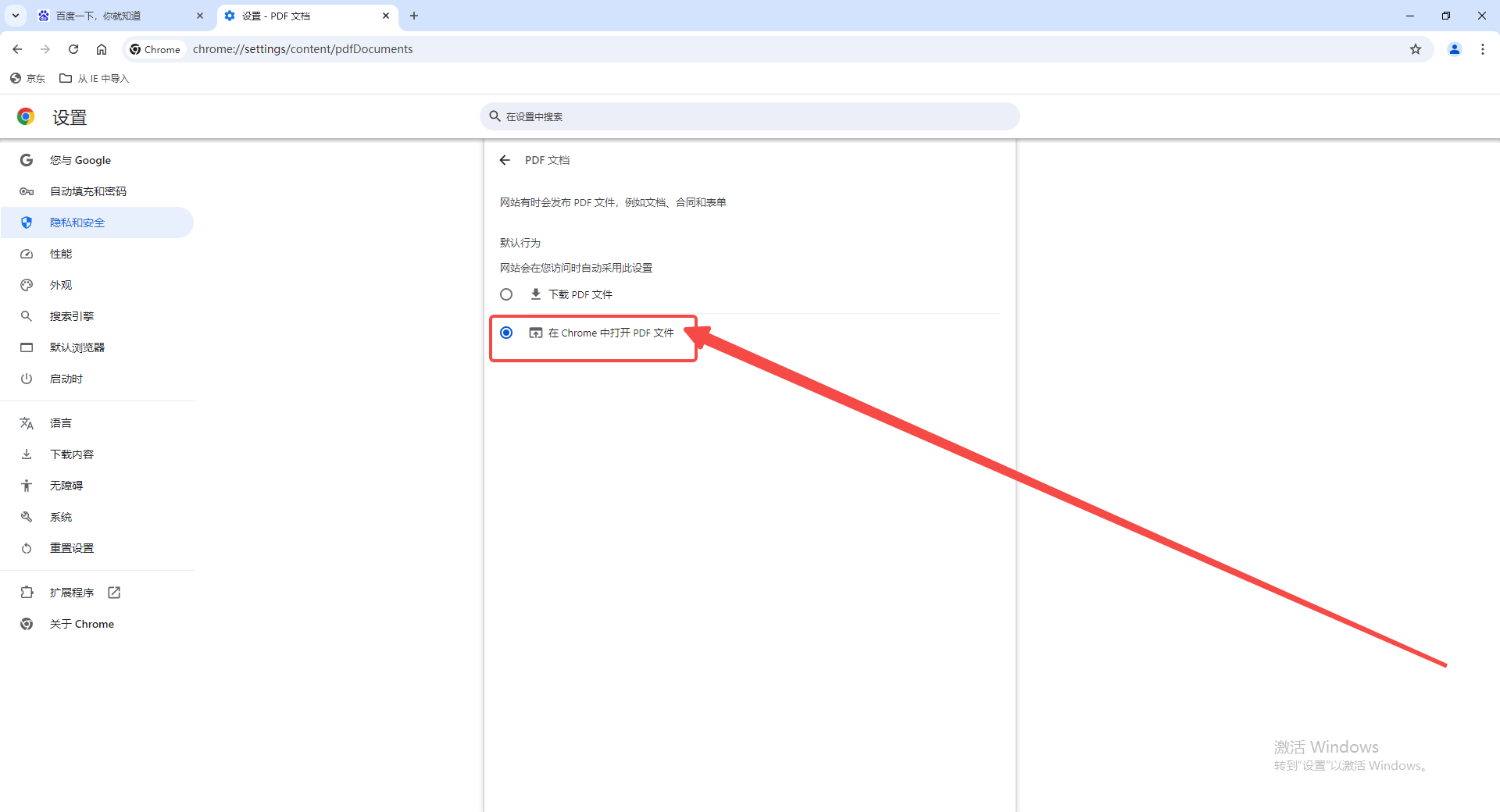Switch to the 百度一下 tab
This screenshot has height=812, width=1500.
[x=121, y=16]
